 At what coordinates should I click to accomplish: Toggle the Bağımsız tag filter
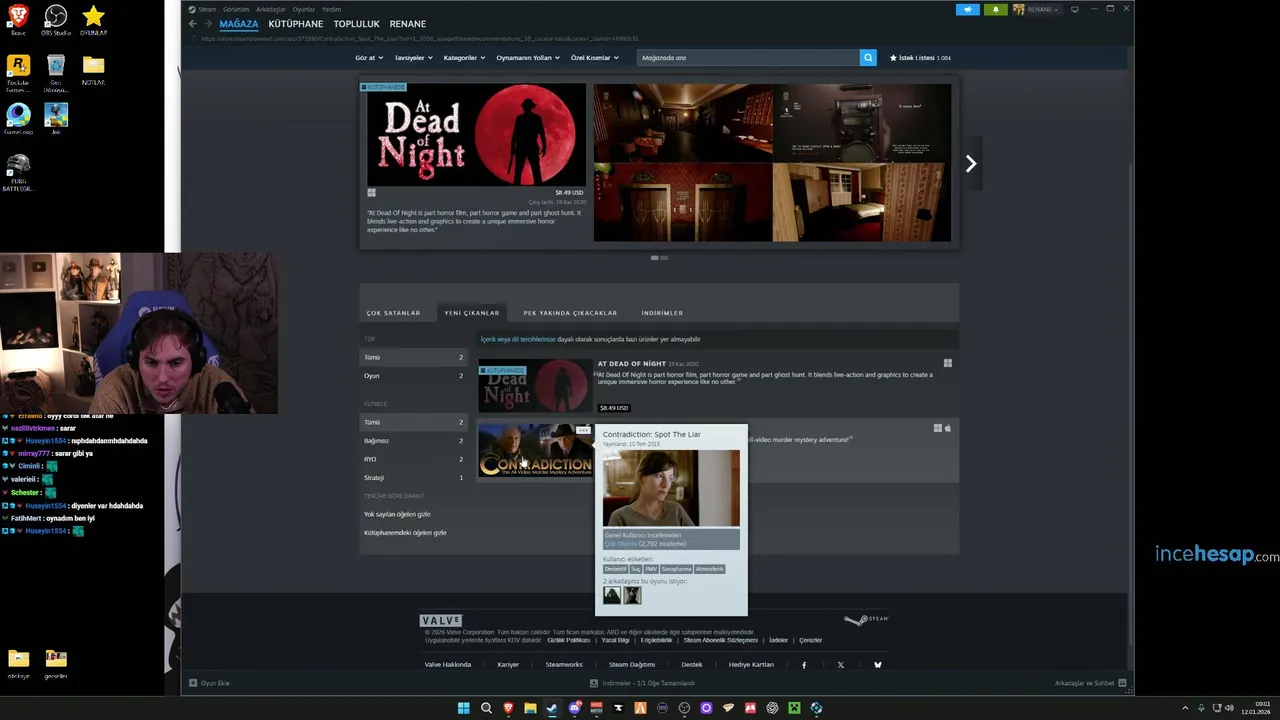click(x=413, y=441)
